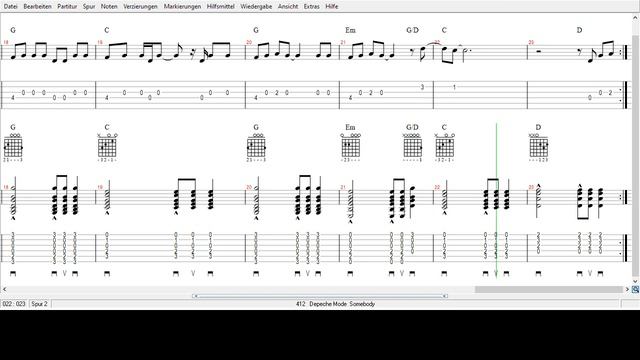Click the repeat-end barline of the lower staff

click(x=624, y=197)
